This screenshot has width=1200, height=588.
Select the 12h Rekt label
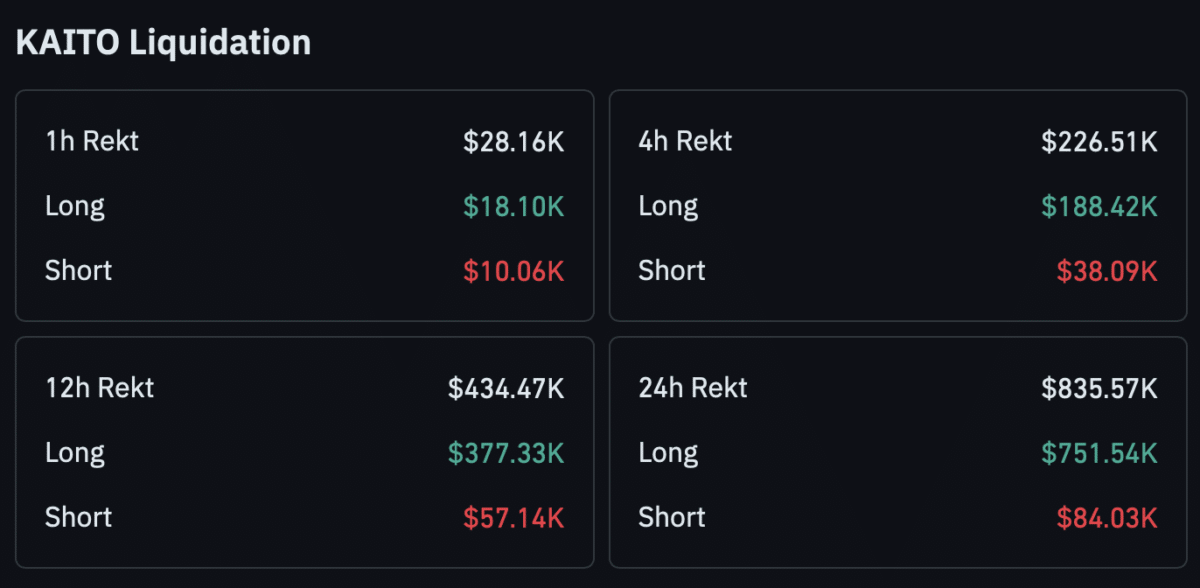click(100, 387)
